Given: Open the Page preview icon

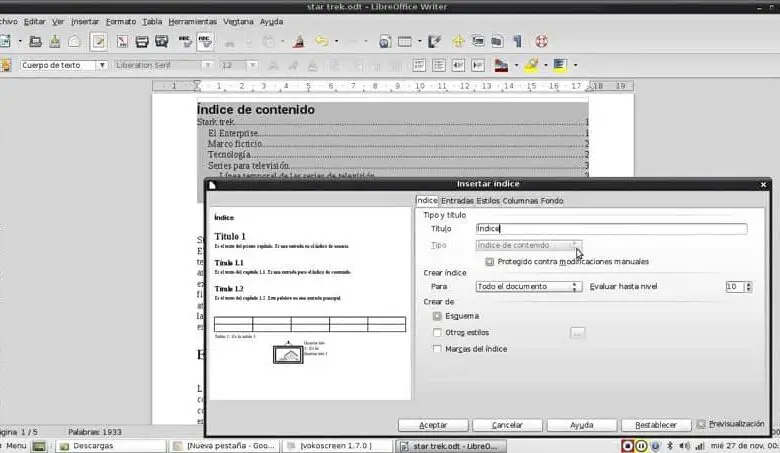Looking at the screenshot, I should (161, 42).
